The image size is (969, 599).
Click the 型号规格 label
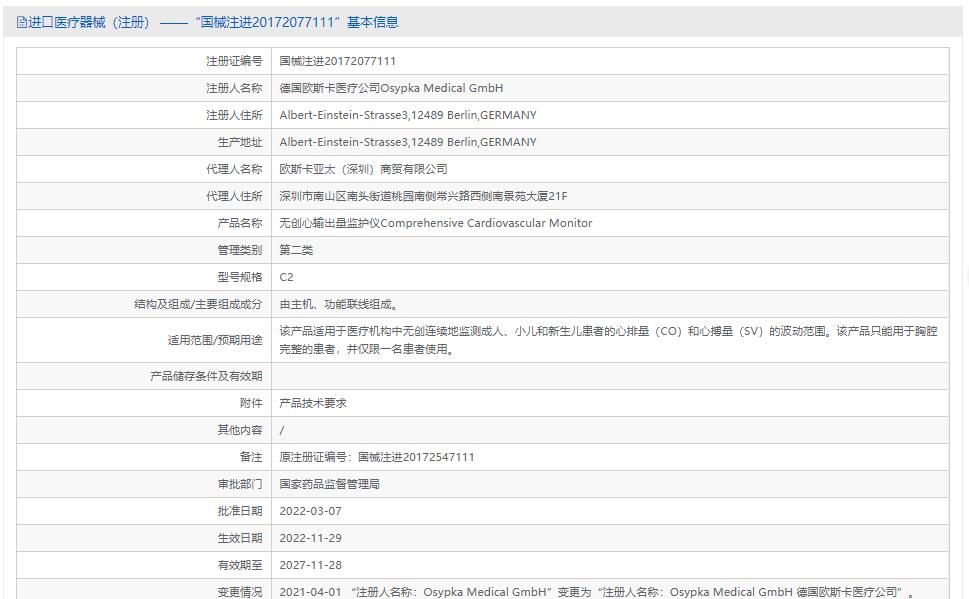click(x=239, y=277)
